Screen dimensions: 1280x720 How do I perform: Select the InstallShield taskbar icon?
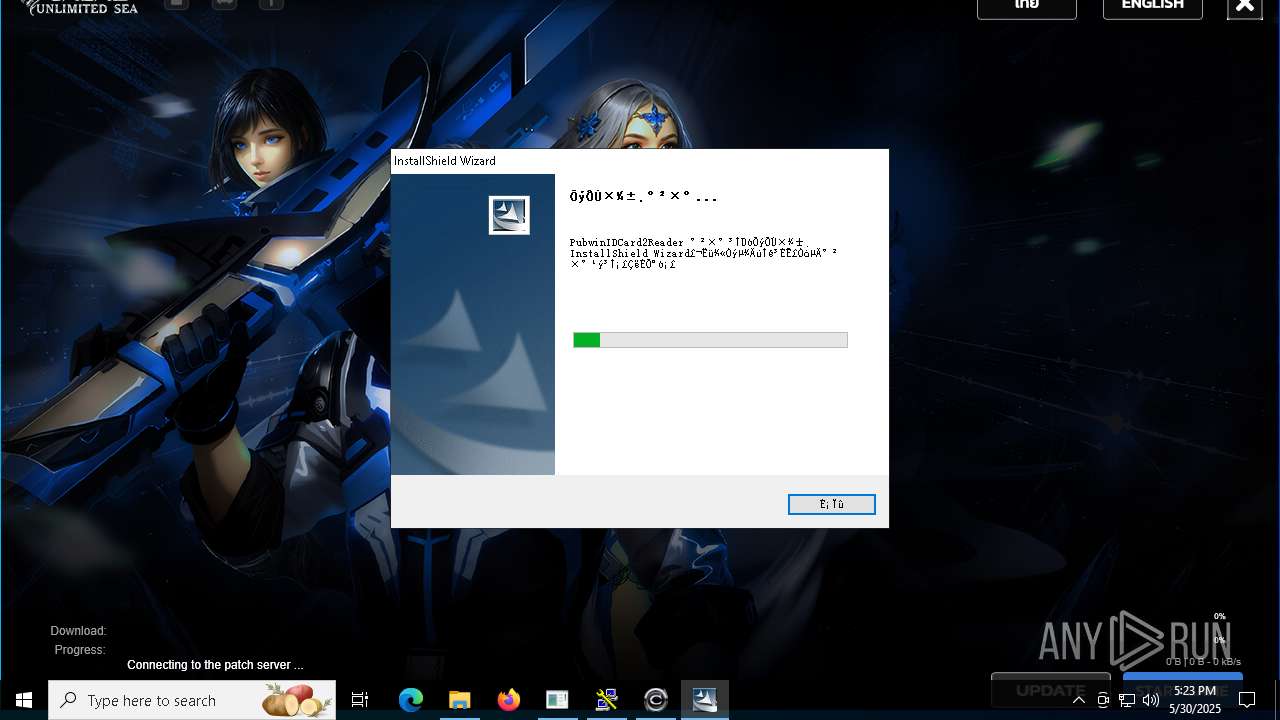tap(705, 700)
